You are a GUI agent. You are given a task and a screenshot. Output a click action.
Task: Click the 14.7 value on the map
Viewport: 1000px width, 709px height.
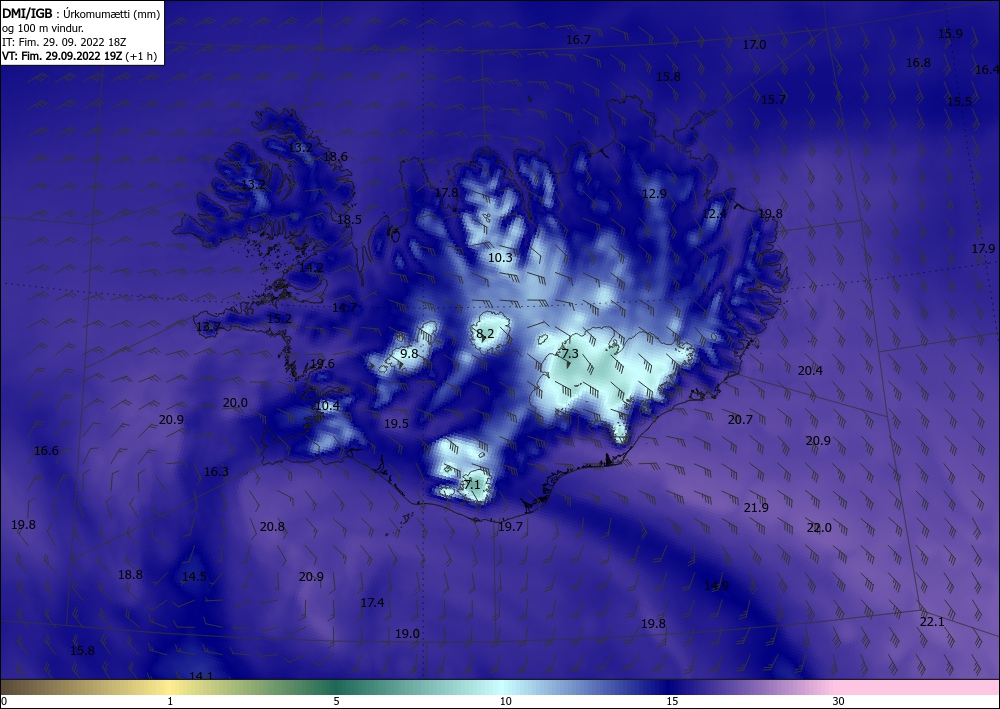pos(344,307)
